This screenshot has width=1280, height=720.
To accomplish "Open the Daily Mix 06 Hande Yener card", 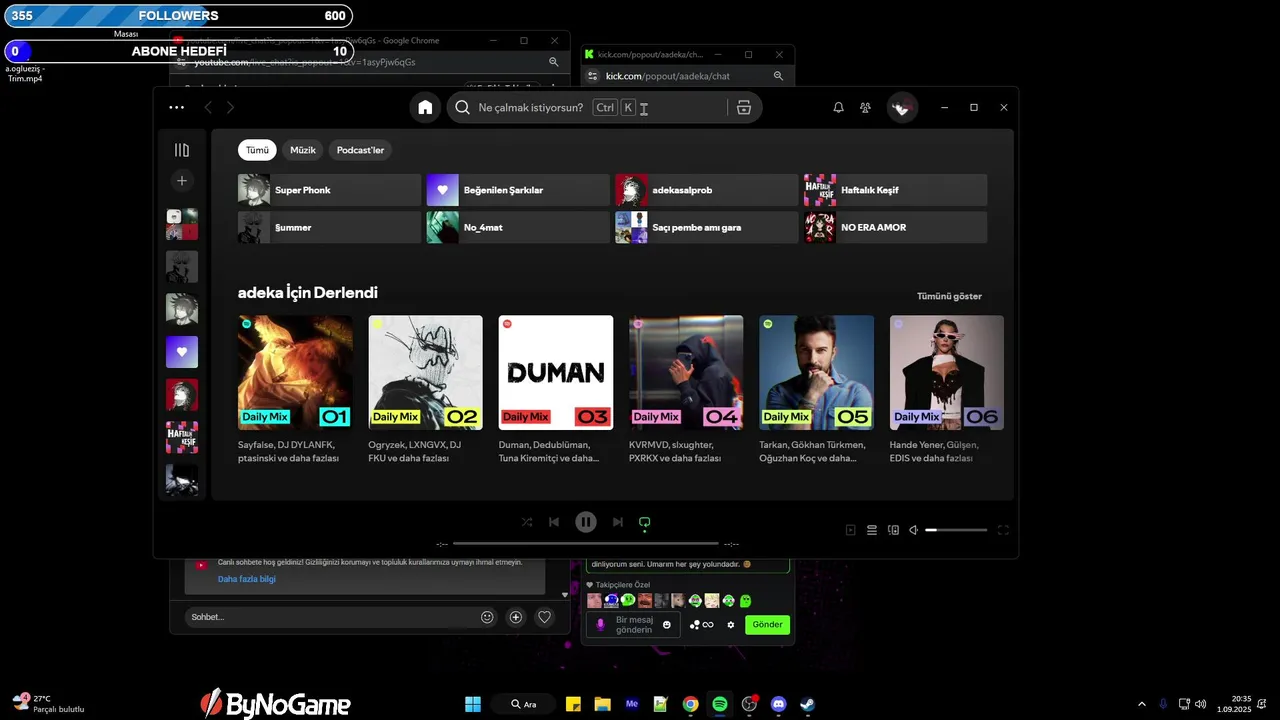I will pos(947,390).
